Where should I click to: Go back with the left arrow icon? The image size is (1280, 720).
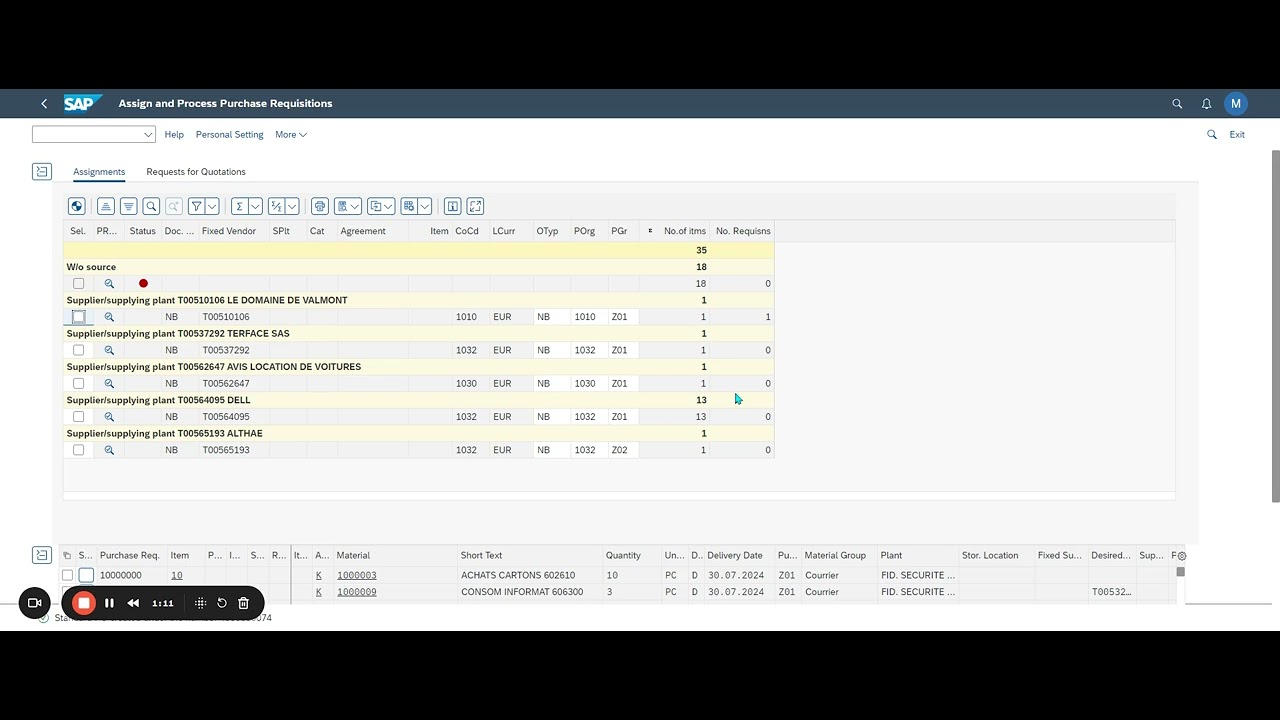pos(44,103)
